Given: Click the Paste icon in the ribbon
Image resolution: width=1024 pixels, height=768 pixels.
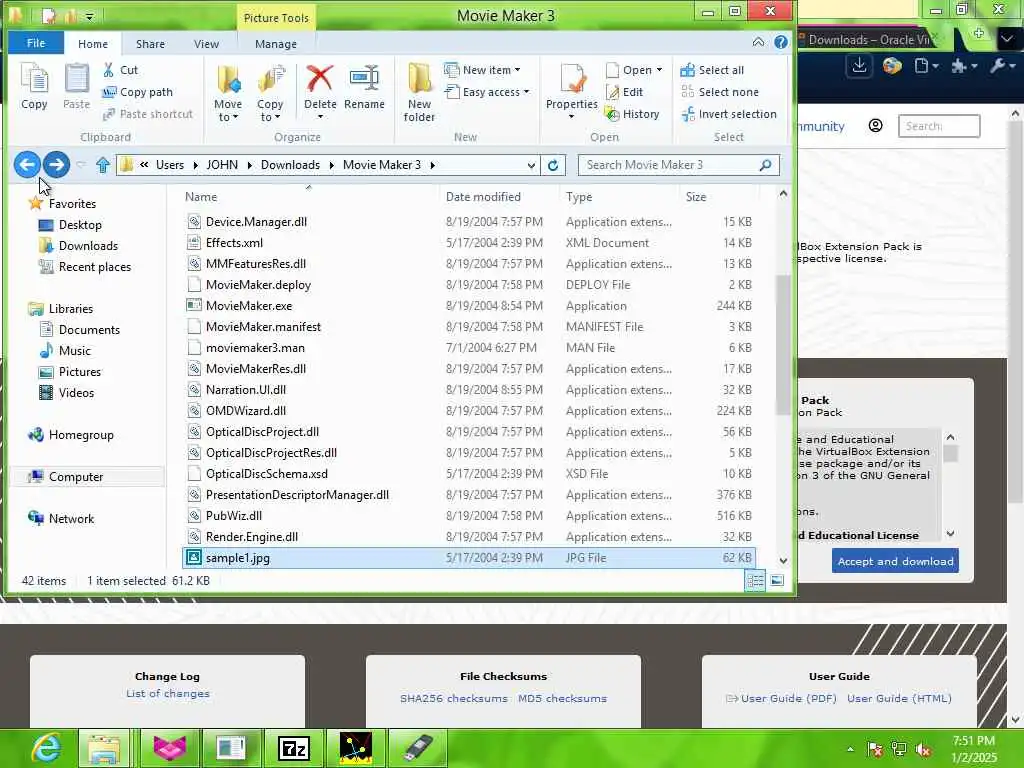Looking at the screenshot, I should click(76, 86).
